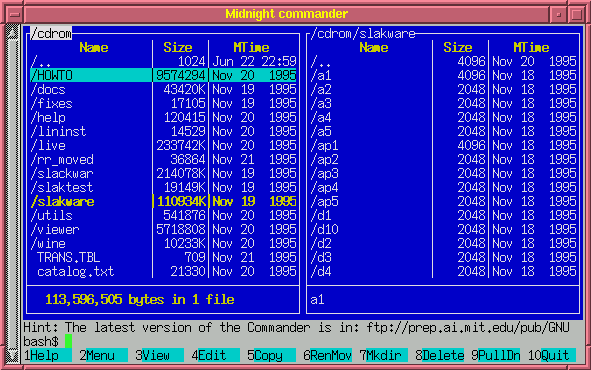Click the 8Delete function key
This screenshot has width=591, height=370.
click(439, 355)
